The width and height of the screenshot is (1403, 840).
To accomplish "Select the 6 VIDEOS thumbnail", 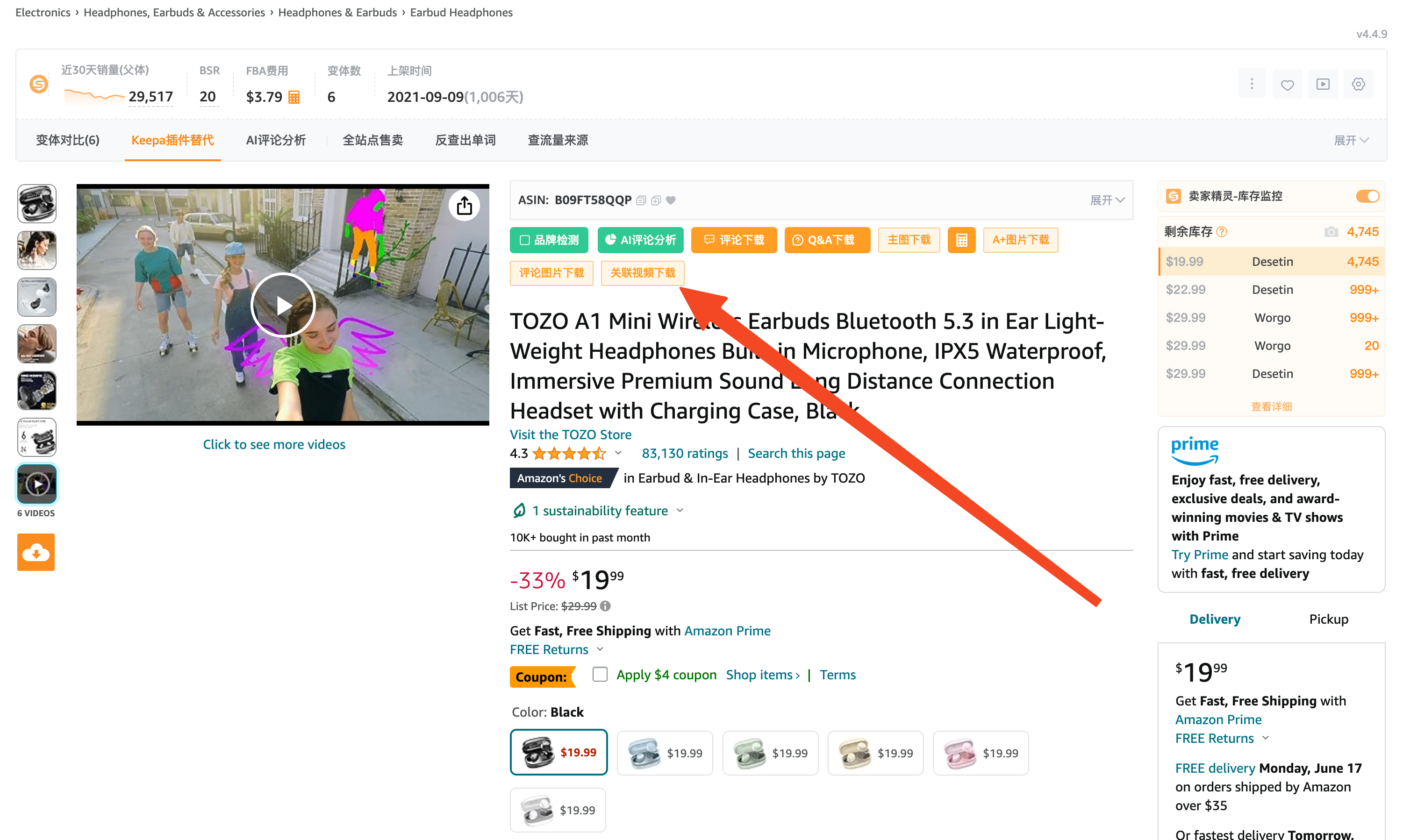I will pyautogui.click(x=37, y=484).
